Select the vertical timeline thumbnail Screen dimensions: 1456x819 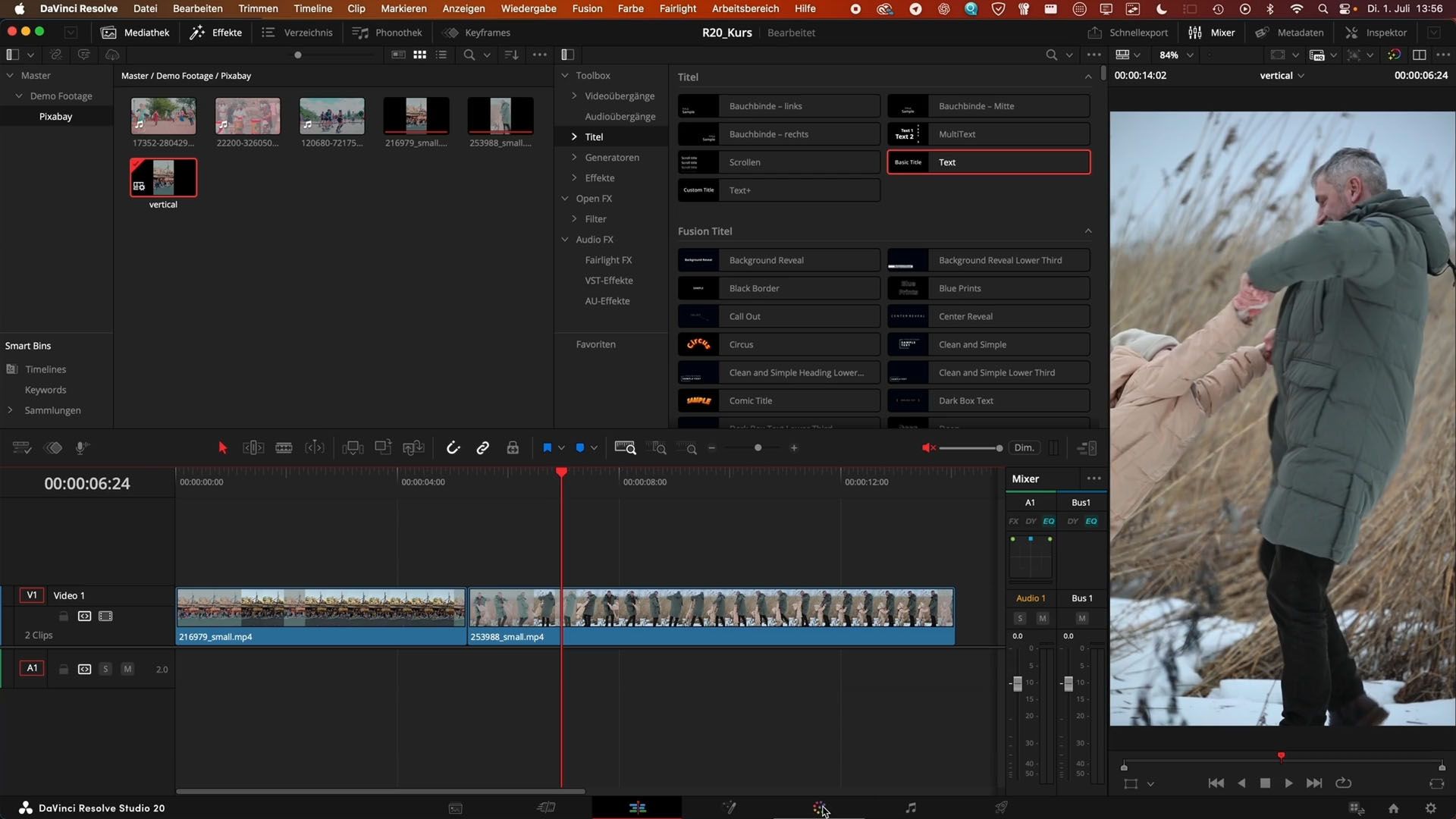point(163,177)
